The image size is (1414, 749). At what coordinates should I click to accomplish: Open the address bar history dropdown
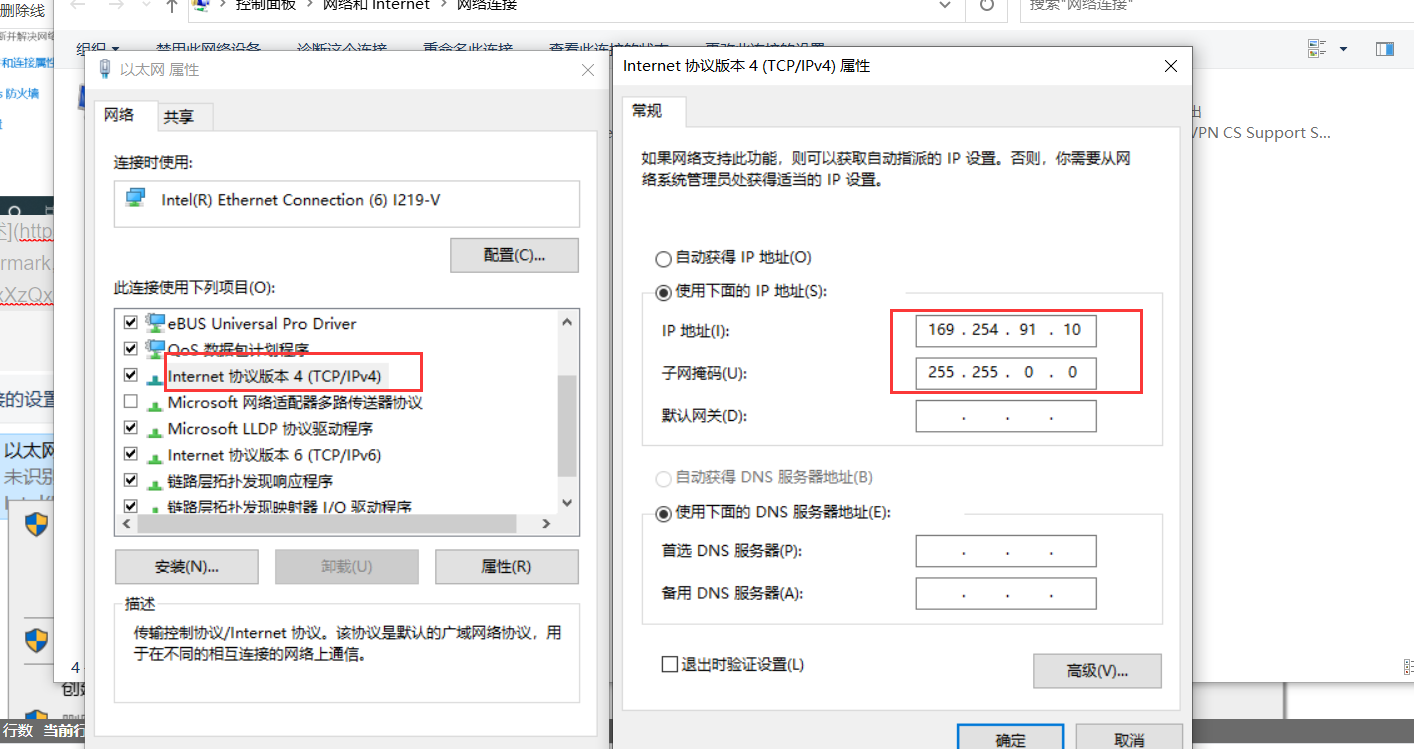coord(944,6)
